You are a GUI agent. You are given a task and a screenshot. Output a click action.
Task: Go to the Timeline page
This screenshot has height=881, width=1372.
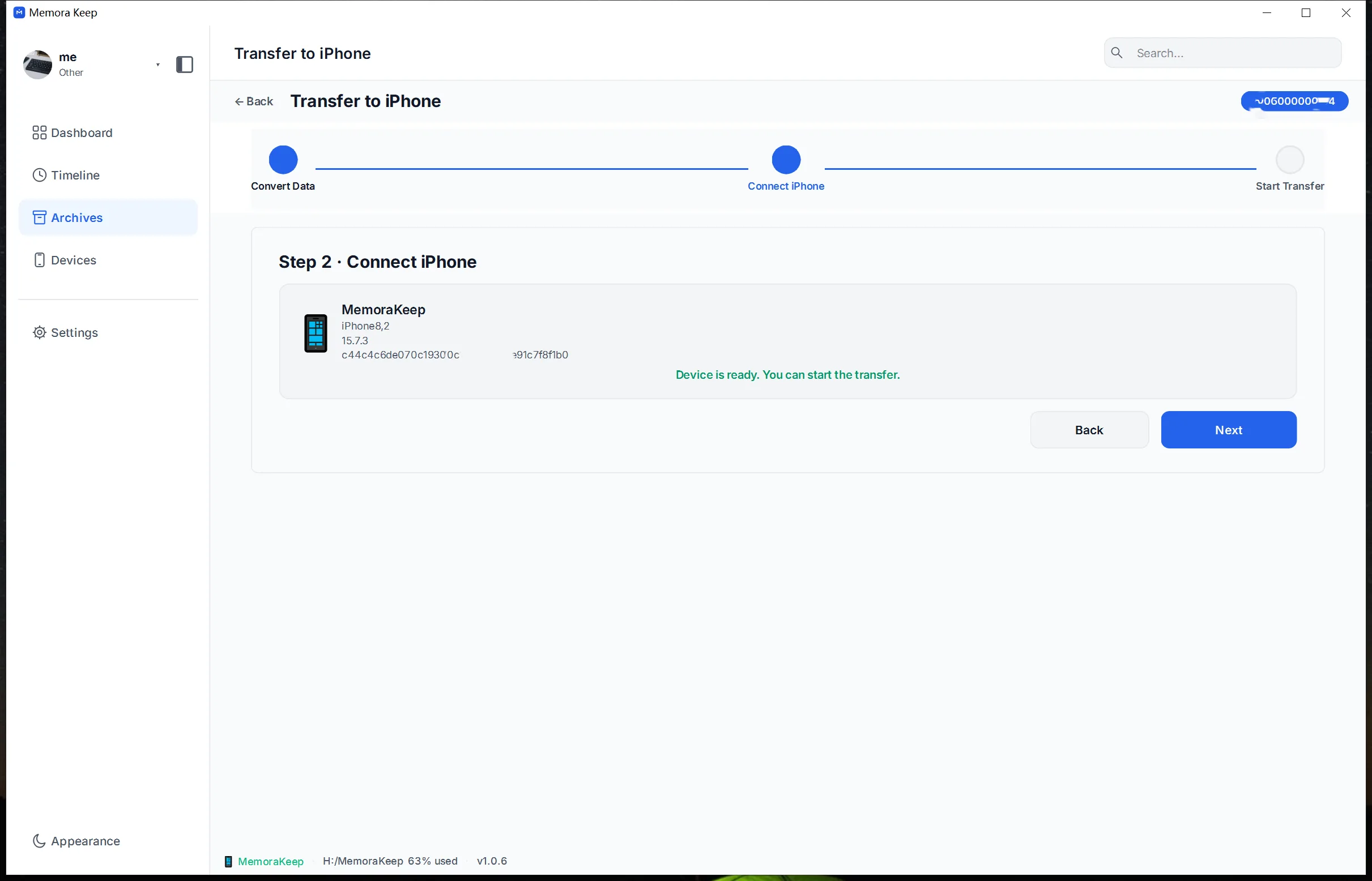[x=109, y=175]
